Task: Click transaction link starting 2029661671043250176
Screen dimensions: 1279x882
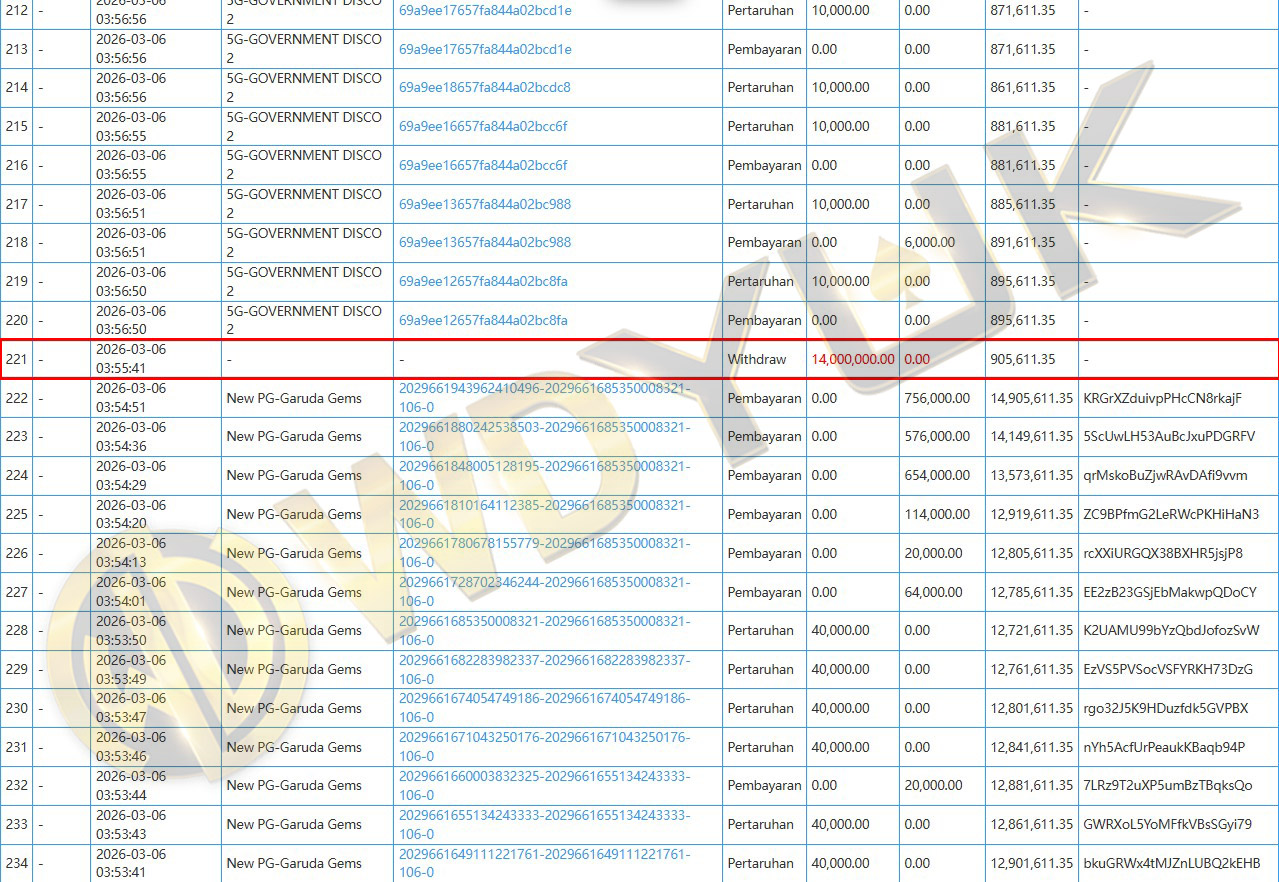Action: (x=544, y=737)
